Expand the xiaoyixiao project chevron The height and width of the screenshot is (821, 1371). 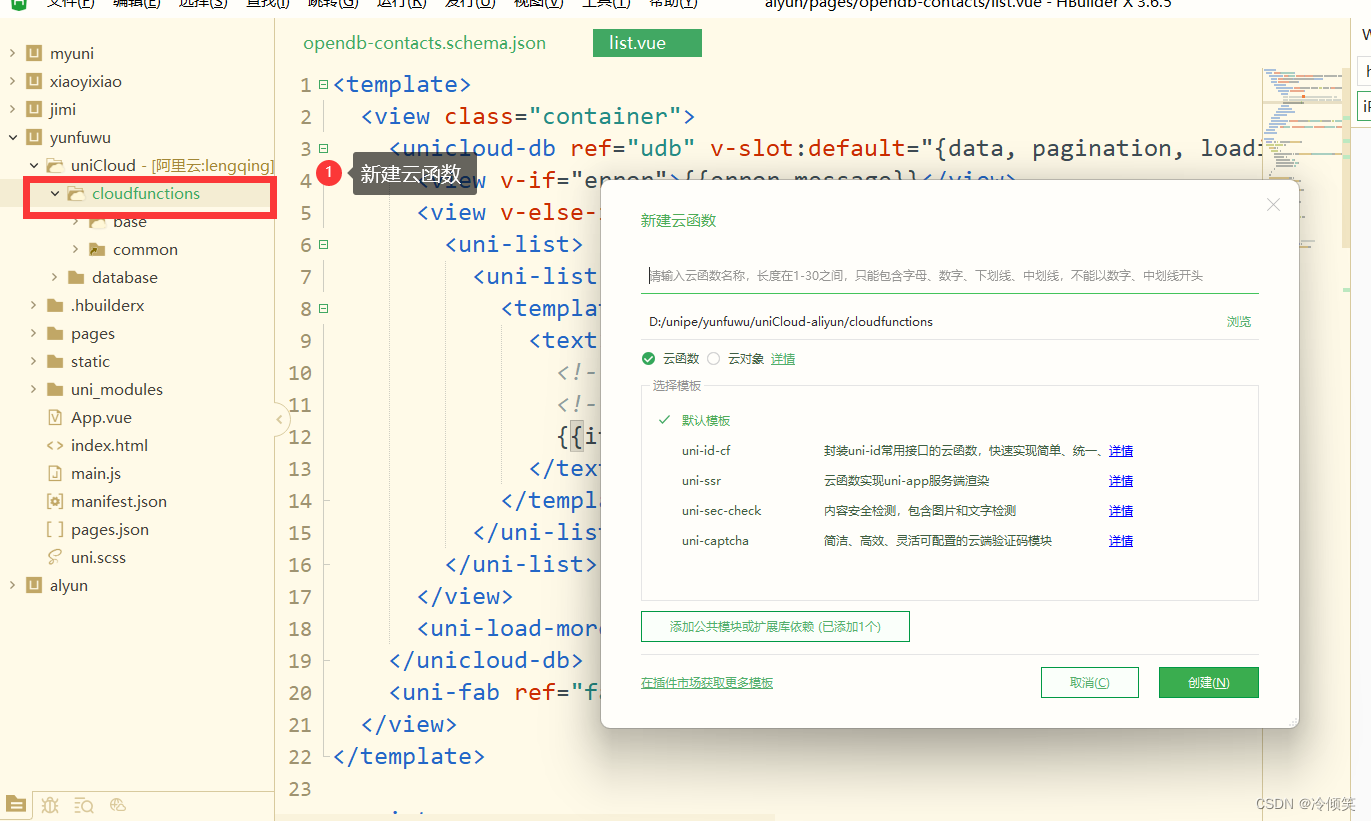(12, 81)
